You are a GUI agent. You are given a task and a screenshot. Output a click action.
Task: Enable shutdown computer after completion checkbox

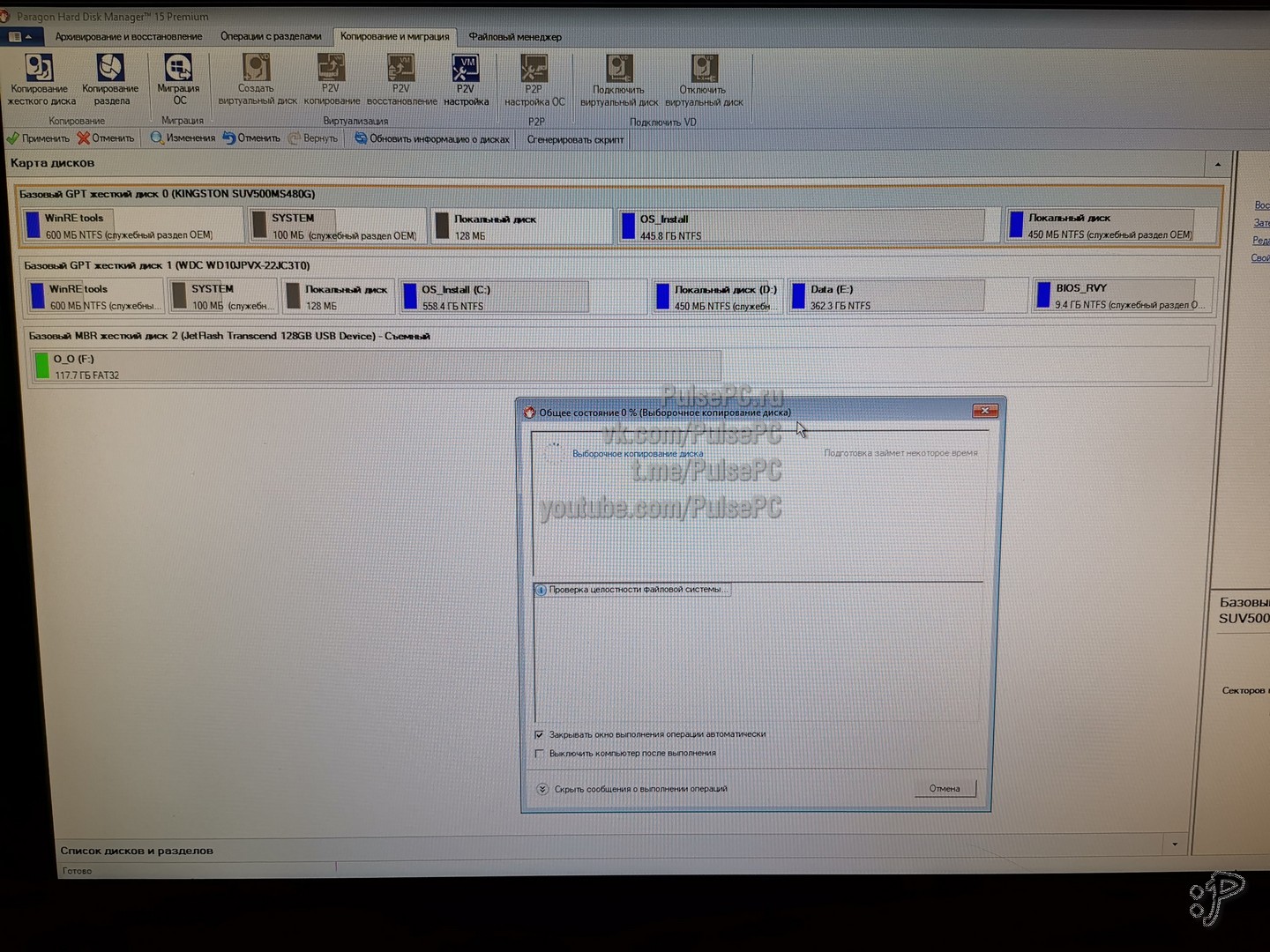(539, 754)
